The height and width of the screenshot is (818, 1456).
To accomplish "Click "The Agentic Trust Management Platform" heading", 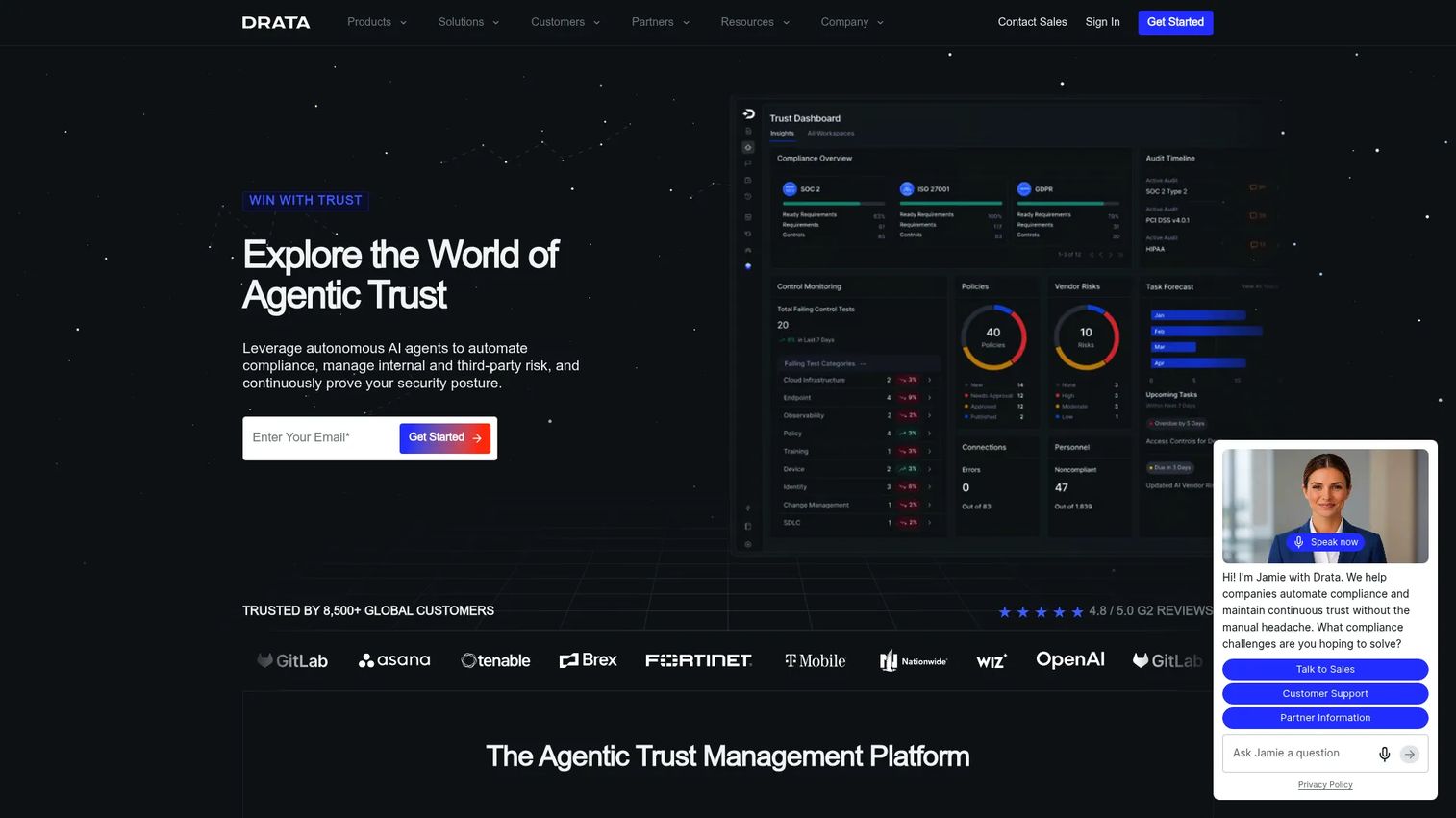I will click(728, 756).
